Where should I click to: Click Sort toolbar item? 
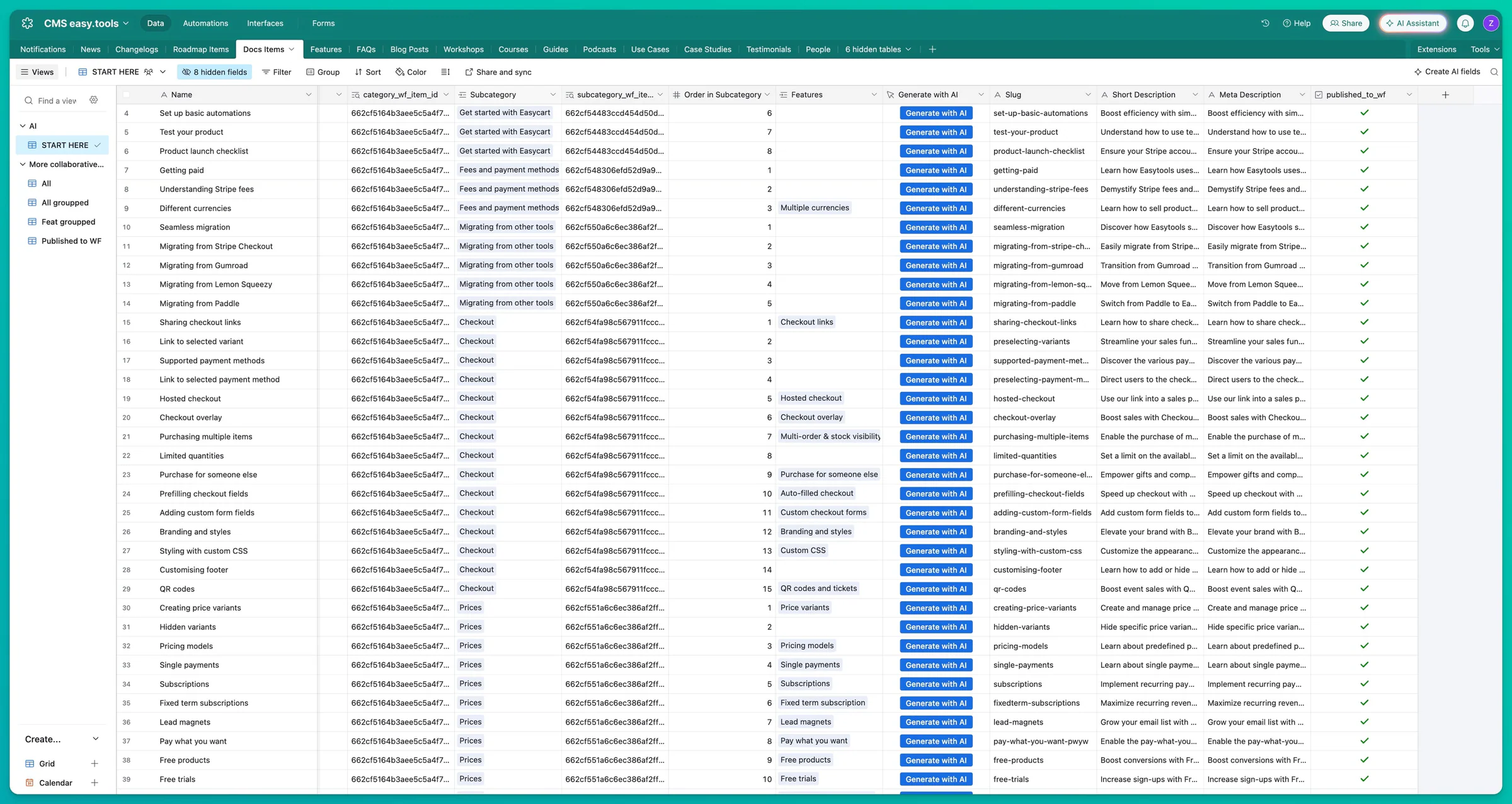[x=368, y=72]
